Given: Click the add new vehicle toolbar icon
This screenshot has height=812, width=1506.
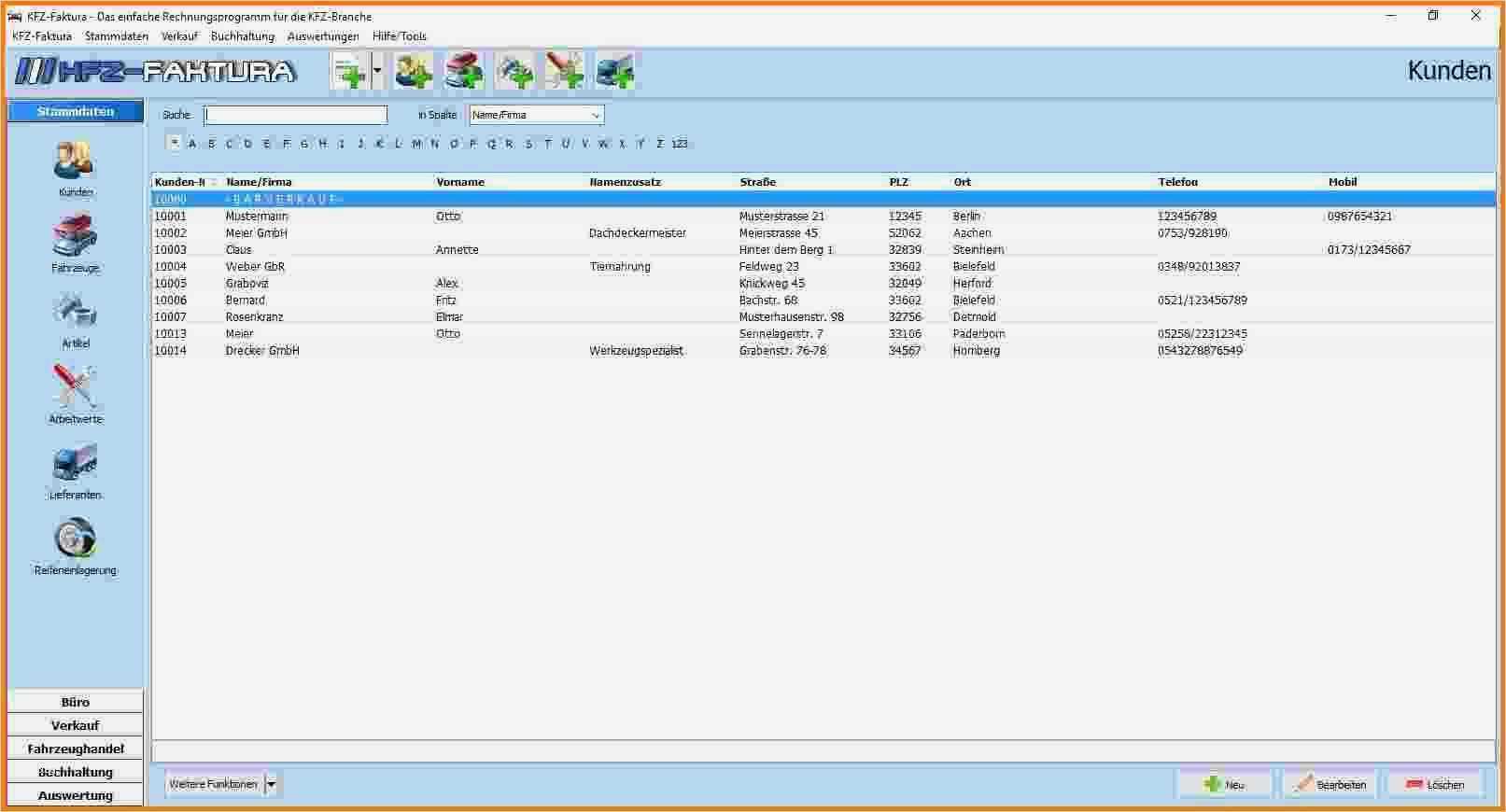Looking at the screenshot, I should coord(464,72).
